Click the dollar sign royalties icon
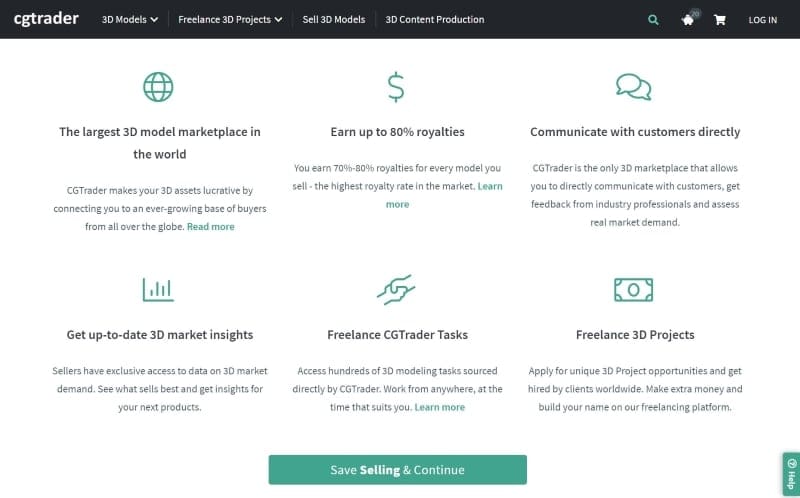Screen dimensions: 800x498 396,87
